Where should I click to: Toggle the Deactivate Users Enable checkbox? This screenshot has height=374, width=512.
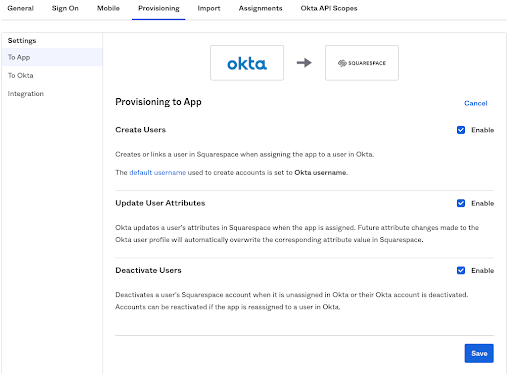tap(461, 270)
